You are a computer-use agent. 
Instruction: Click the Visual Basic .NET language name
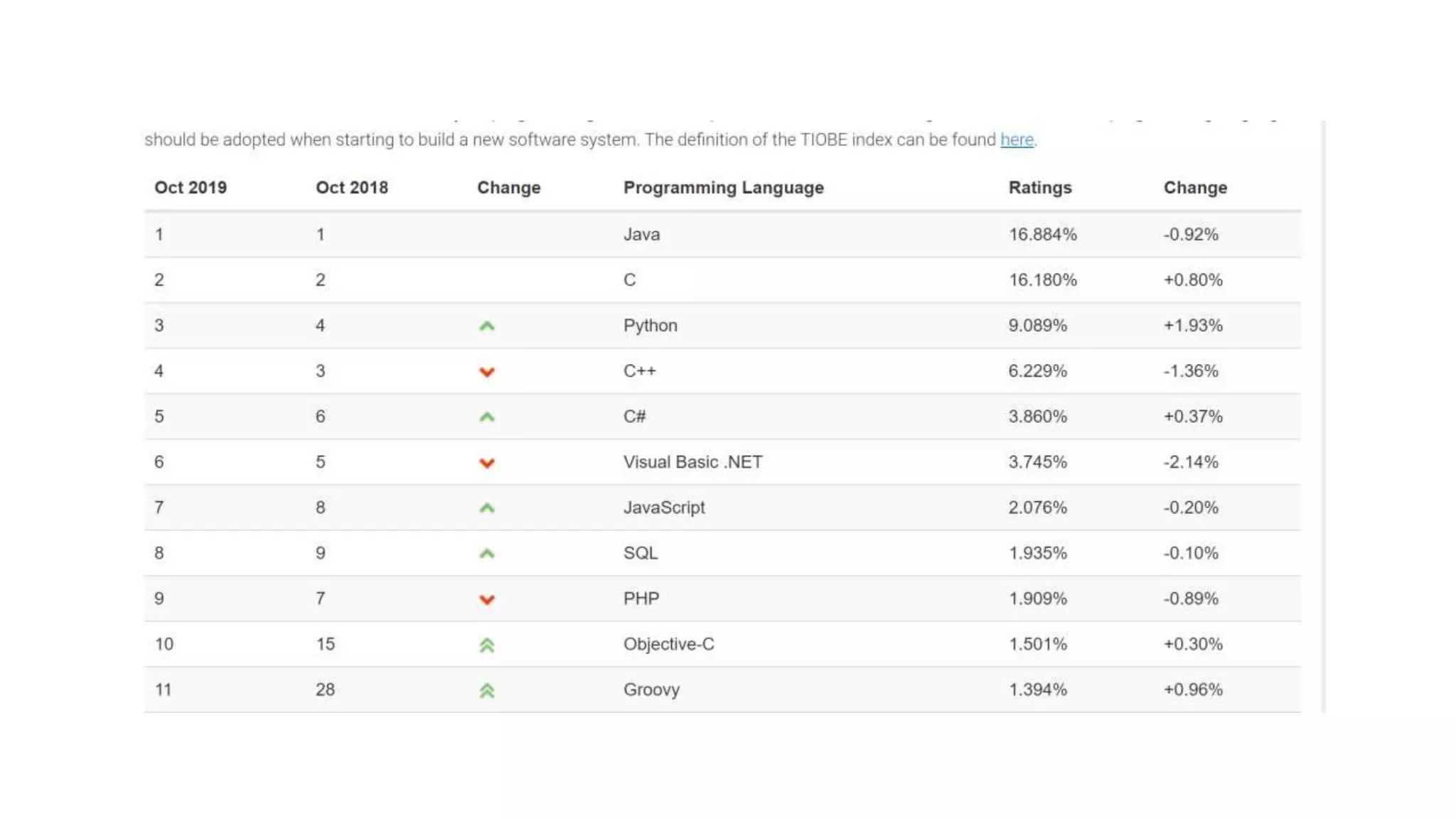click(692, 462)
